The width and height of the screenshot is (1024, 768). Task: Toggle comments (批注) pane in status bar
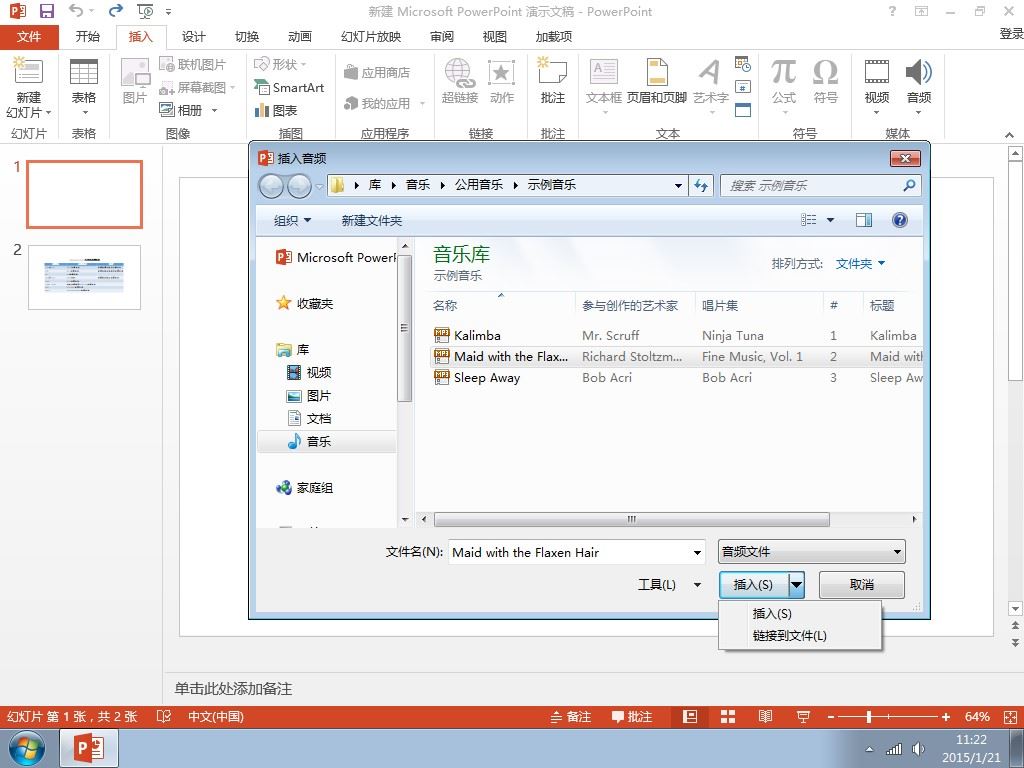pos(632,716)
